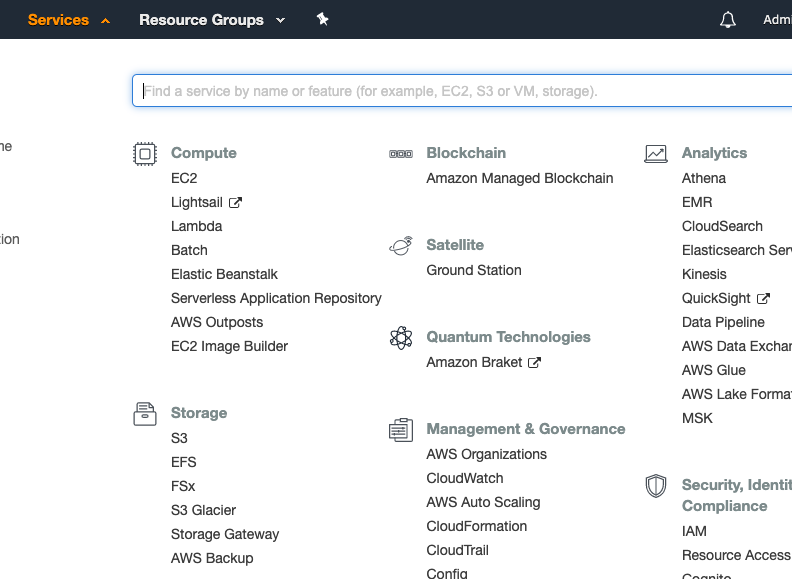
Task: Go to S3 storage service
Action: tap(179, 438)
